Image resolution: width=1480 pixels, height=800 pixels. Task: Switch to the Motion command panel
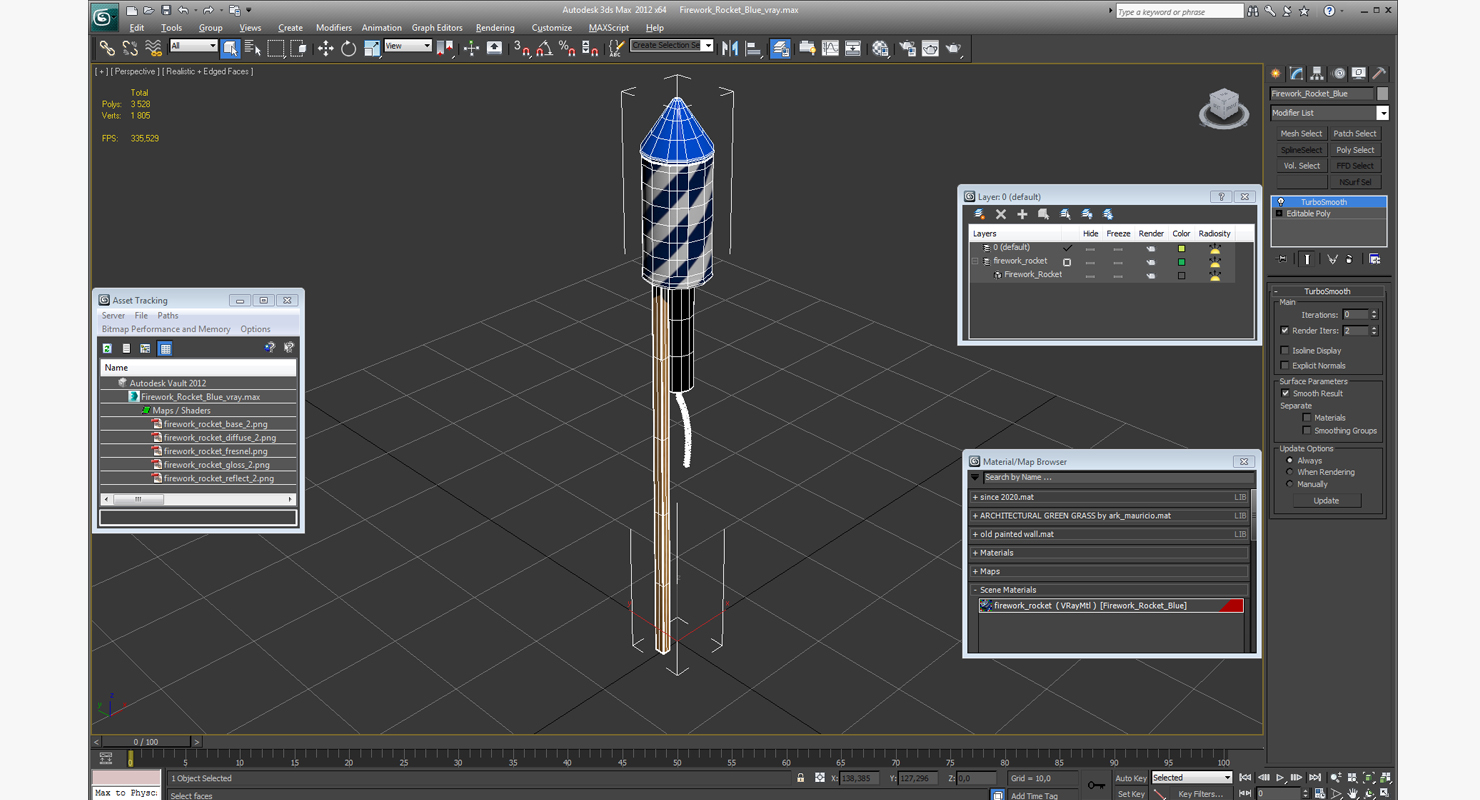(x=1338, y=73)
